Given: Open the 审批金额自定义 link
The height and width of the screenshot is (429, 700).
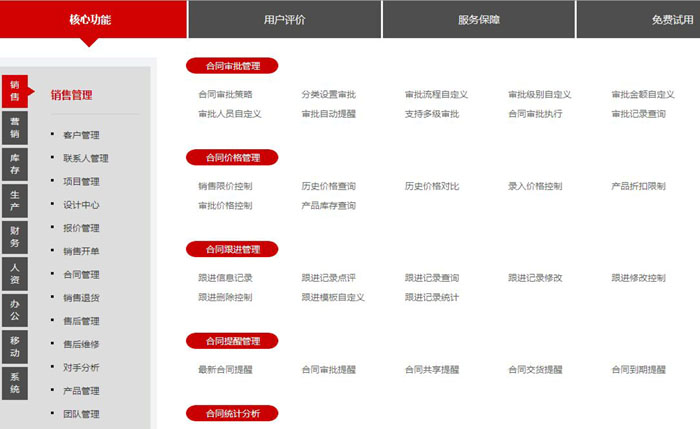Looking at the screenshot, I should [x=638, y=95].
